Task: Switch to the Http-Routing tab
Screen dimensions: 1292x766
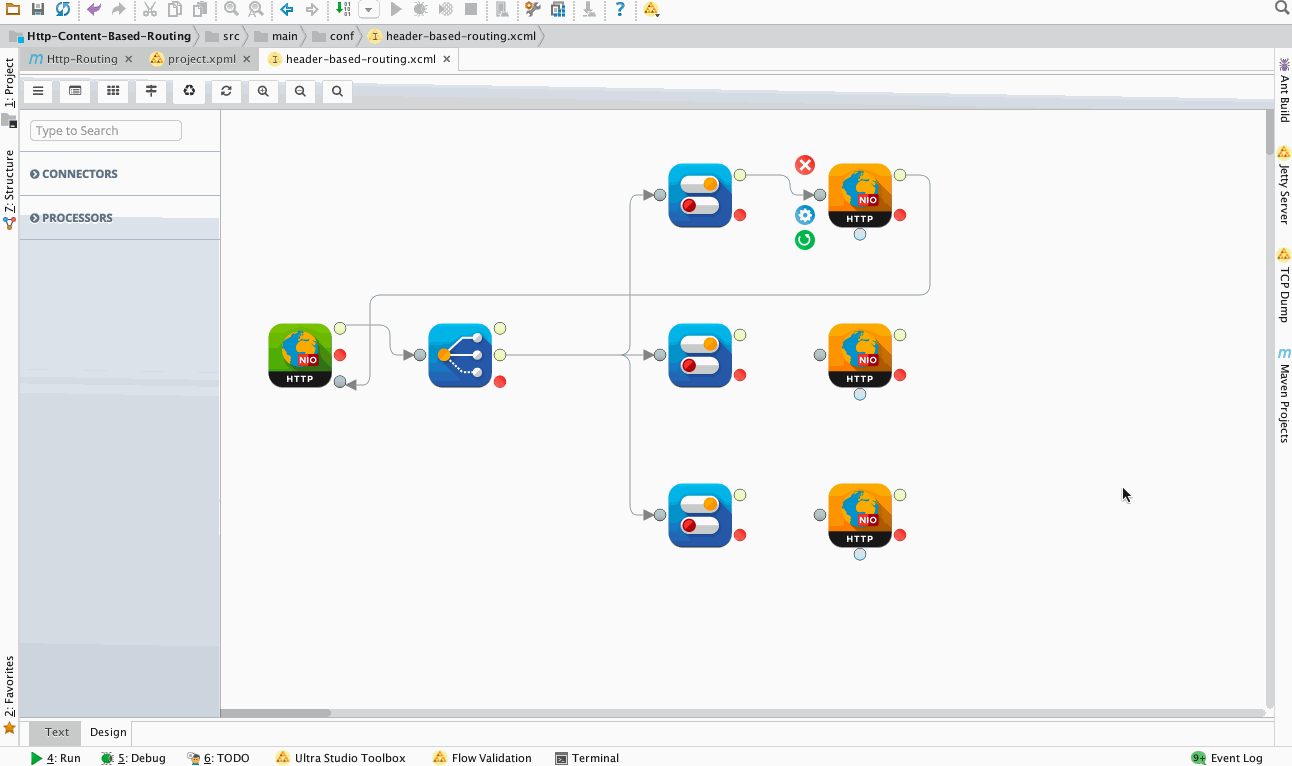Action: point(82,59)
